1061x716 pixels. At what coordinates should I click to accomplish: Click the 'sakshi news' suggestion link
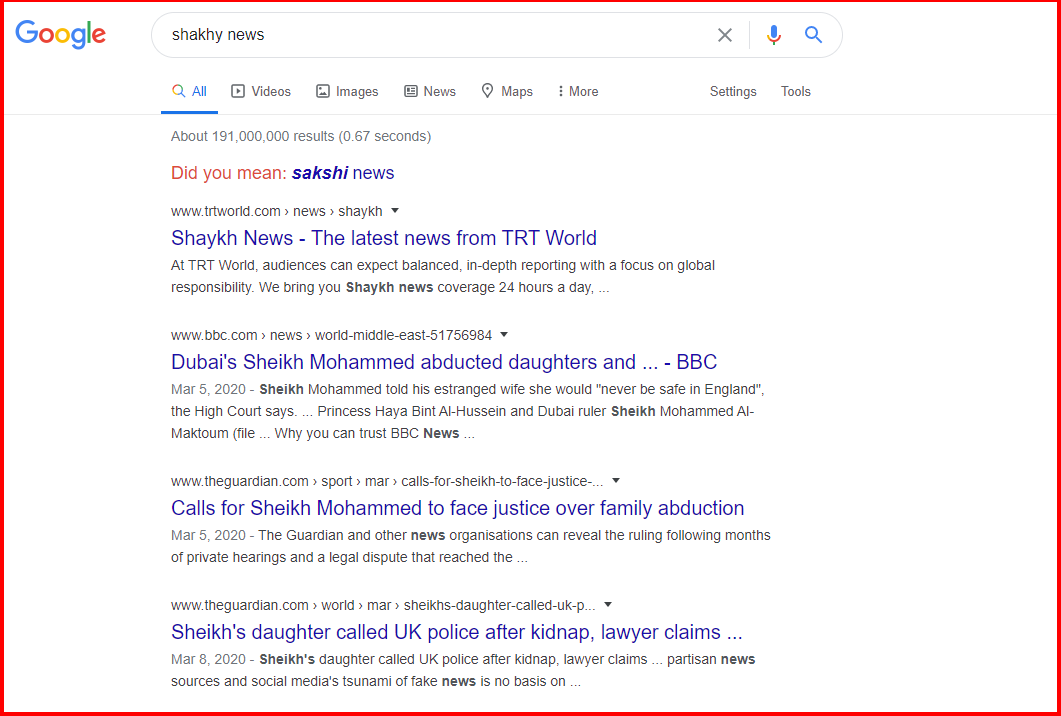[343, 173]
